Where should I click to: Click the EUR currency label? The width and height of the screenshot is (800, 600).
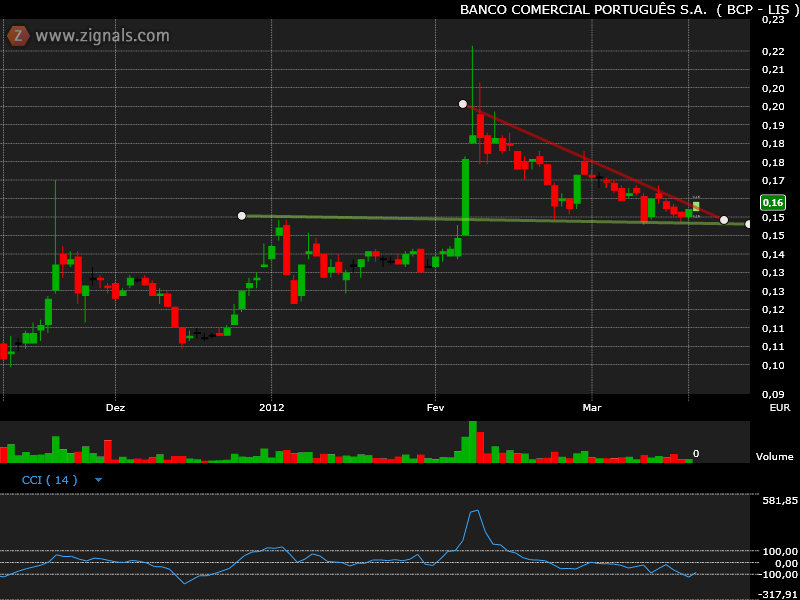(x=780, y=408)
